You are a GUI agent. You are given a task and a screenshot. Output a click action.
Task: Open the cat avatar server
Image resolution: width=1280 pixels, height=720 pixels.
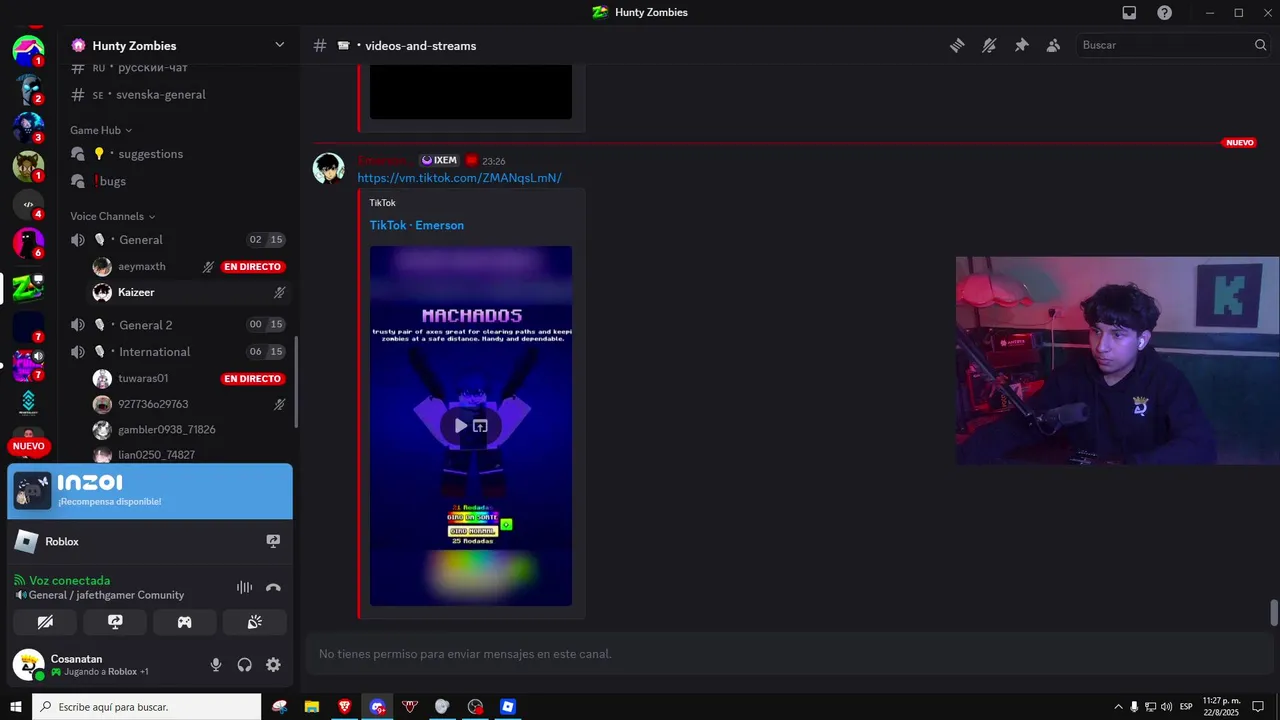tap(28, 166)
